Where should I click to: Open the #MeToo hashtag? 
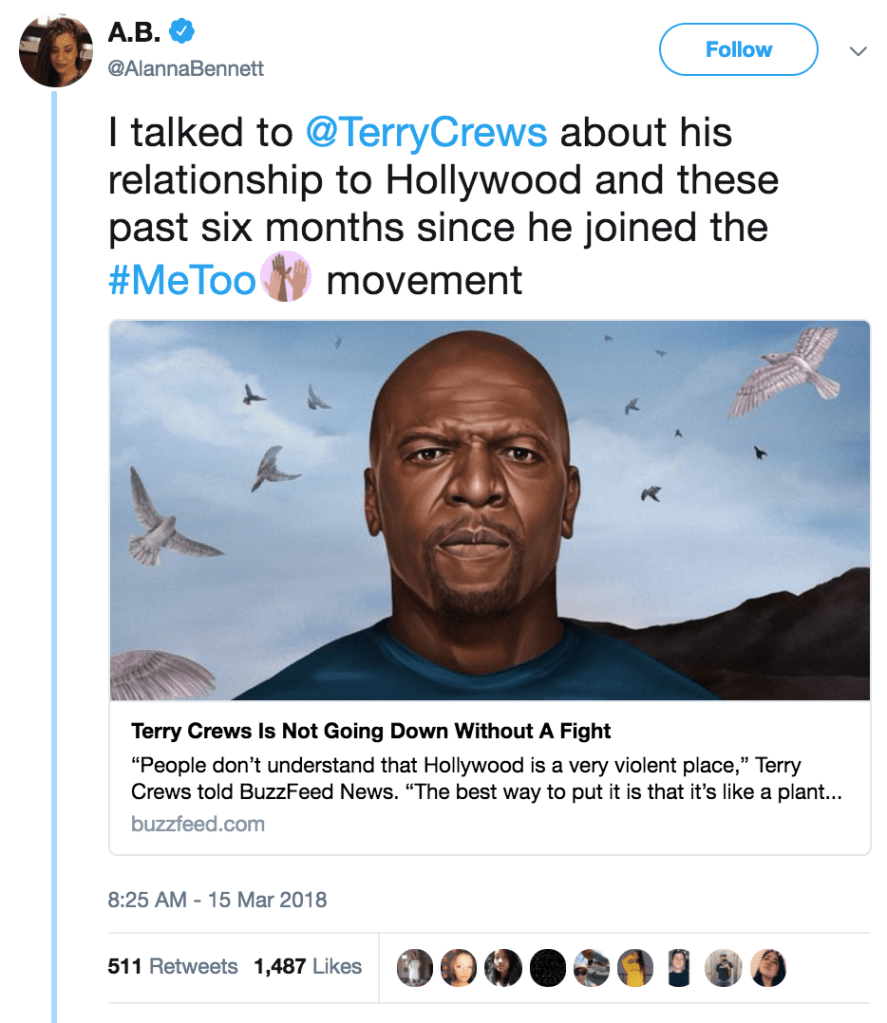(182, 280)
